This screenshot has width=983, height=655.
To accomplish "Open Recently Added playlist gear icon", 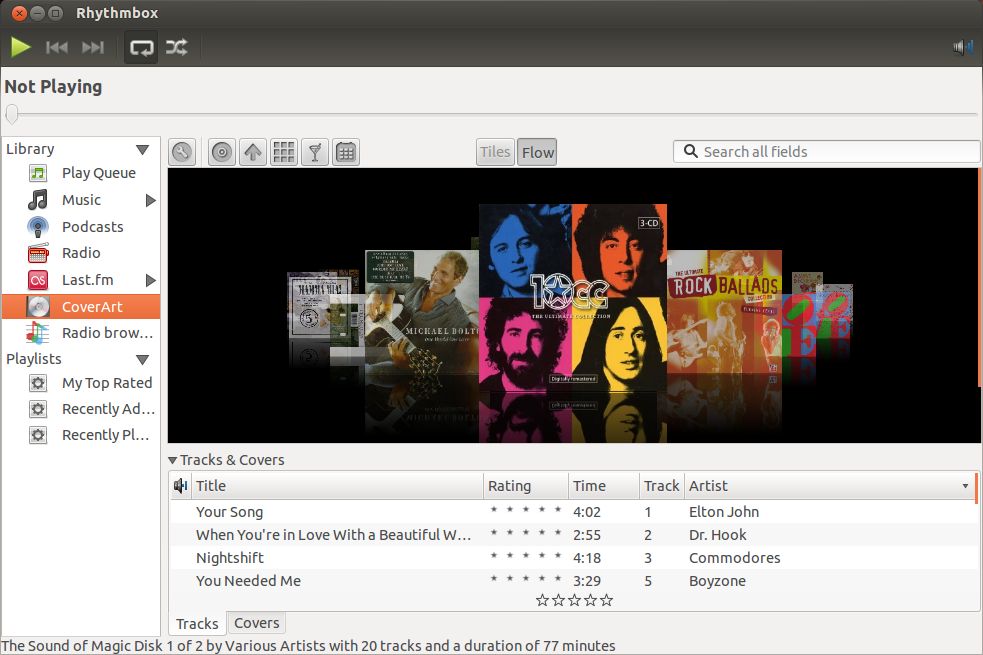I will click(x=38, y=409).
